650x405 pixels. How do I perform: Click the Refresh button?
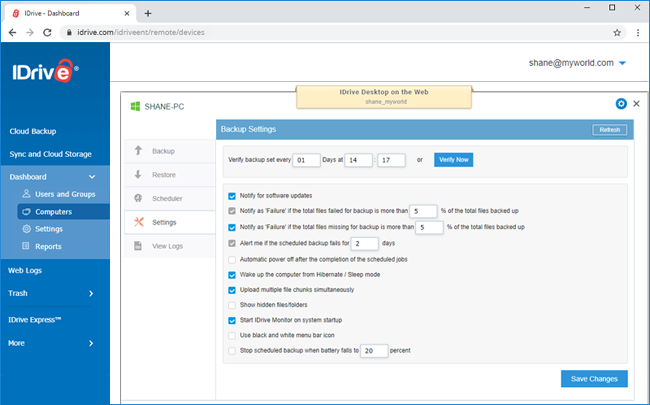(609, 130)
